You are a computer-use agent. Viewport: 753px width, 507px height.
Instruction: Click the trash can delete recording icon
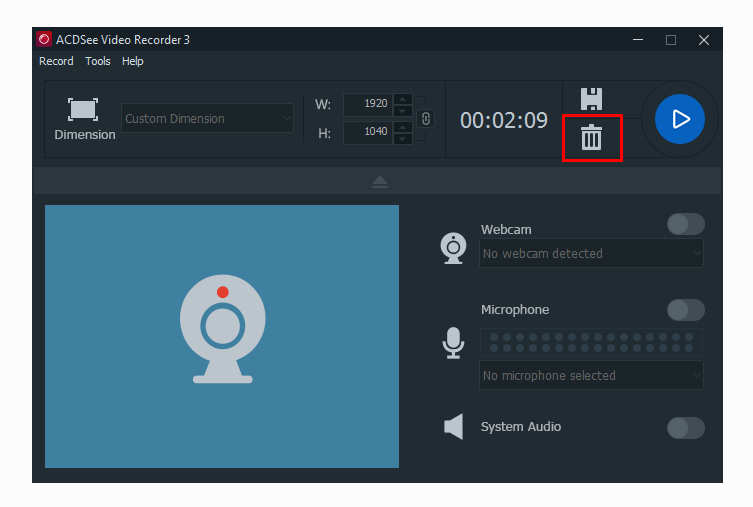[x=591, y=137]
